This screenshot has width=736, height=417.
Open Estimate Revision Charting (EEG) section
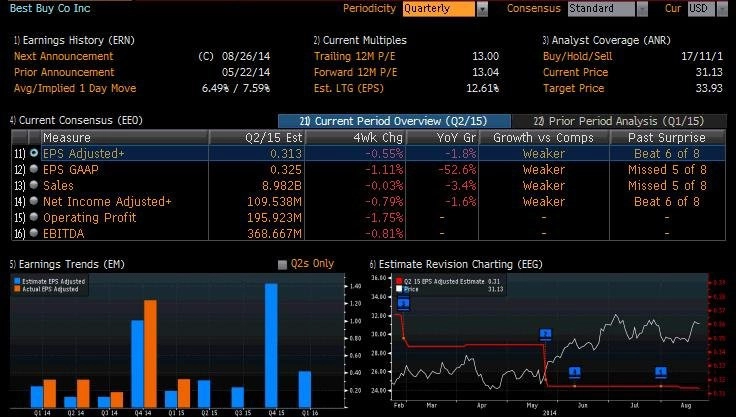[x=456, y=264]
